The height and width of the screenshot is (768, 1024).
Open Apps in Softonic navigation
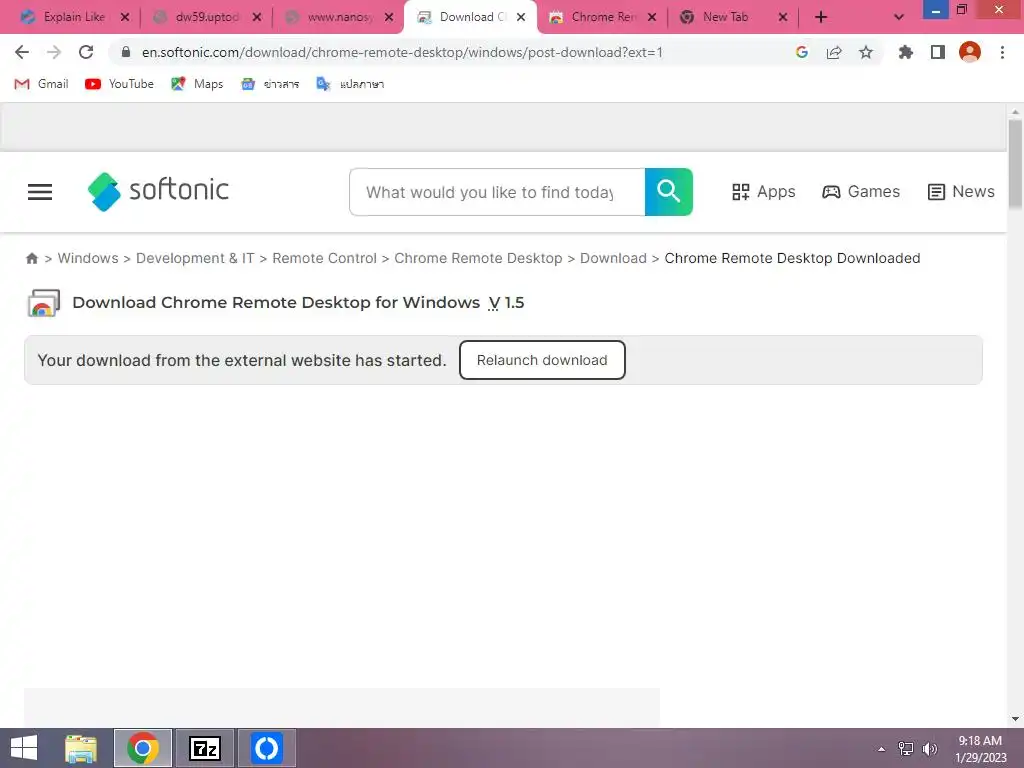763,191
